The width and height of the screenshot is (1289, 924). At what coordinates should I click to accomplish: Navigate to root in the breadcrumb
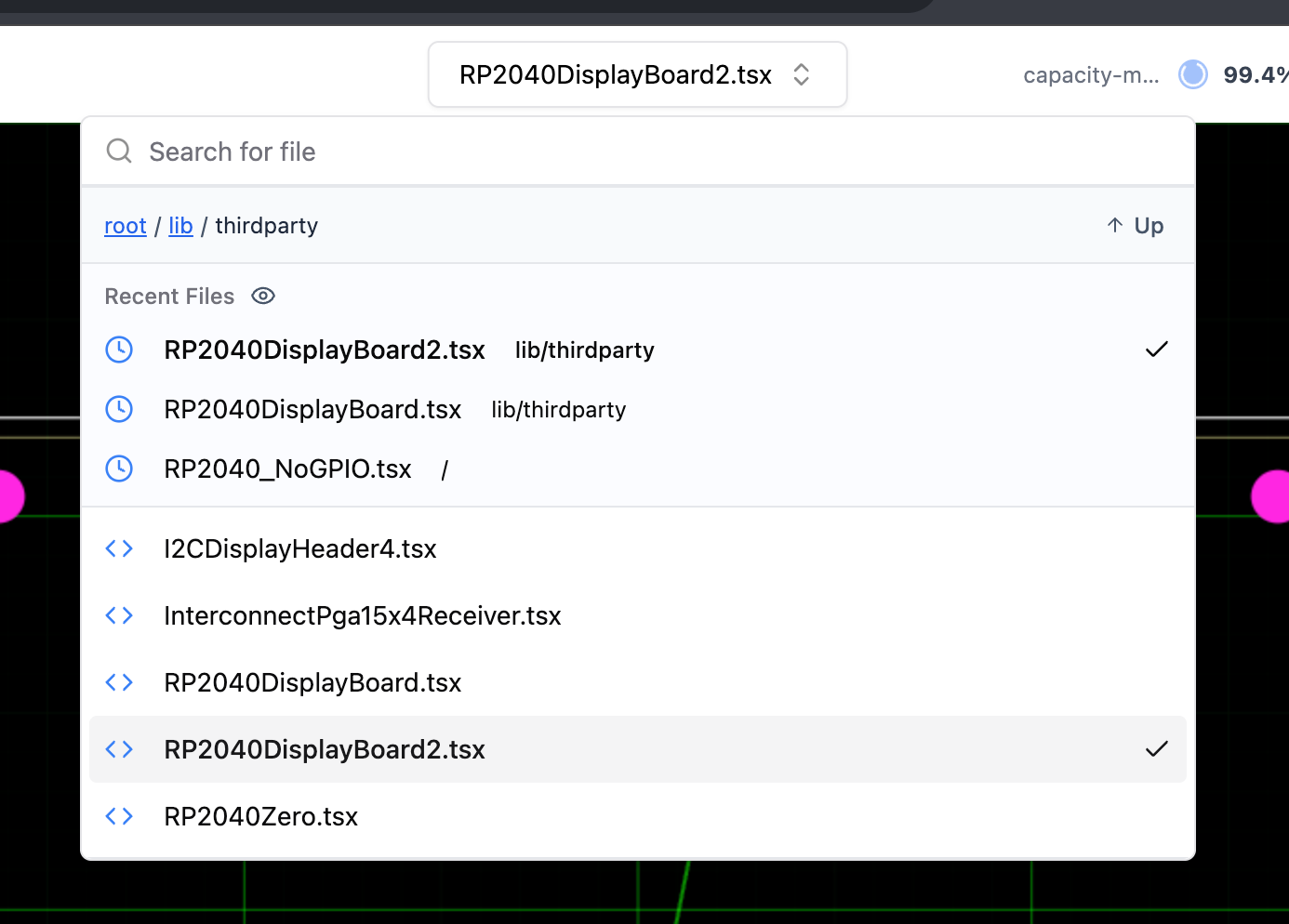tap(126, 226)
